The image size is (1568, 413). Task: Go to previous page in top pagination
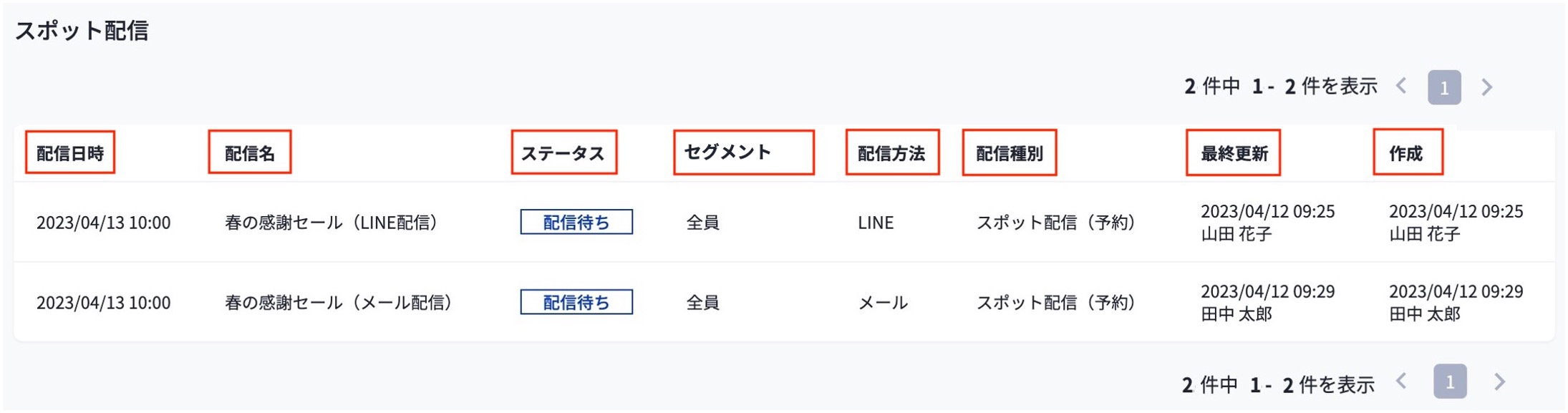tap(1401, 87)
